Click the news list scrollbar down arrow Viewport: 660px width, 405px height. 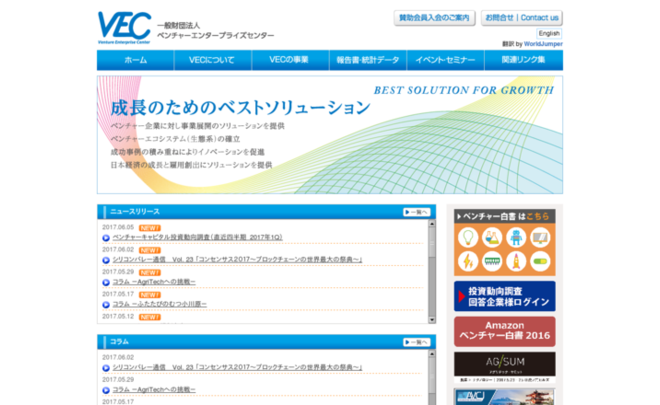tap(432, 317)
